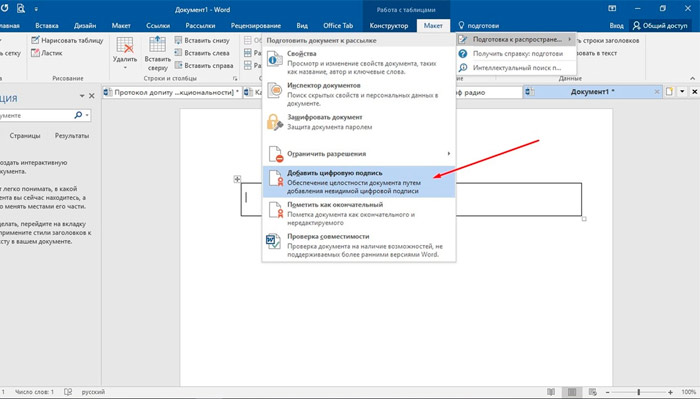Click the Properties (Свойства) document icon
This screenshot has width=700, height=400.
pyautogui.click(x=275, y=60)
